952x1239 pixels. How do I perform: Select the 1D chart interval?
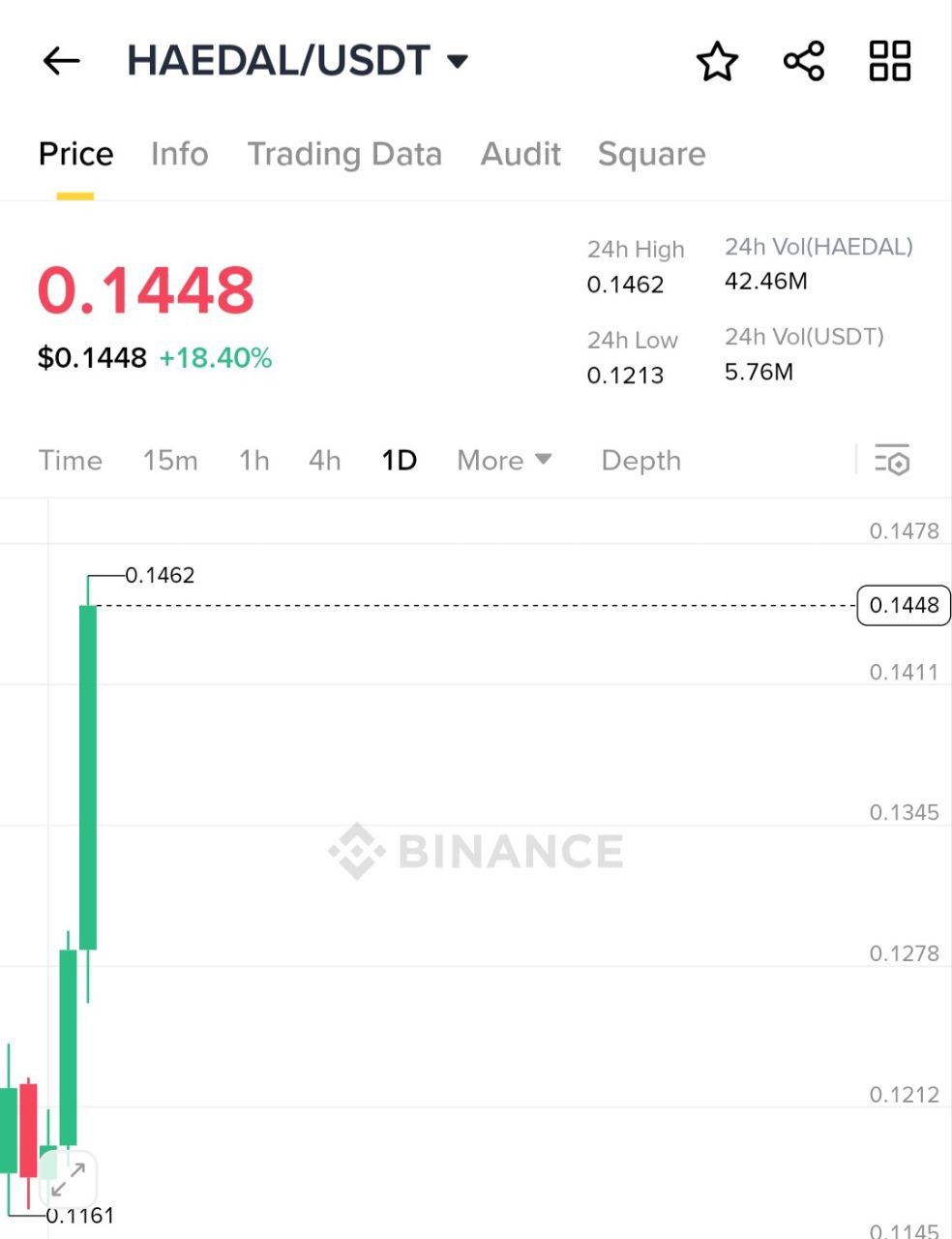[399, 460]
